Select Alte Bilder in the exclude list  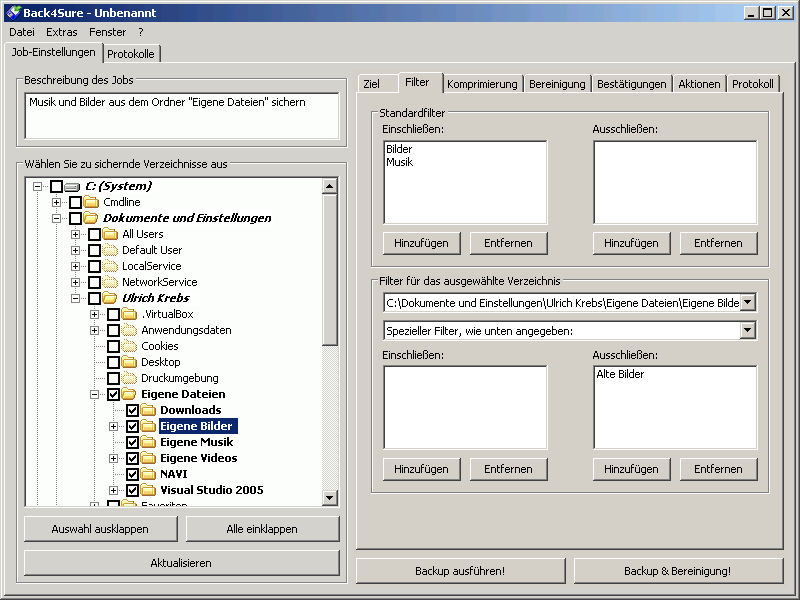[x=620, y=374]
